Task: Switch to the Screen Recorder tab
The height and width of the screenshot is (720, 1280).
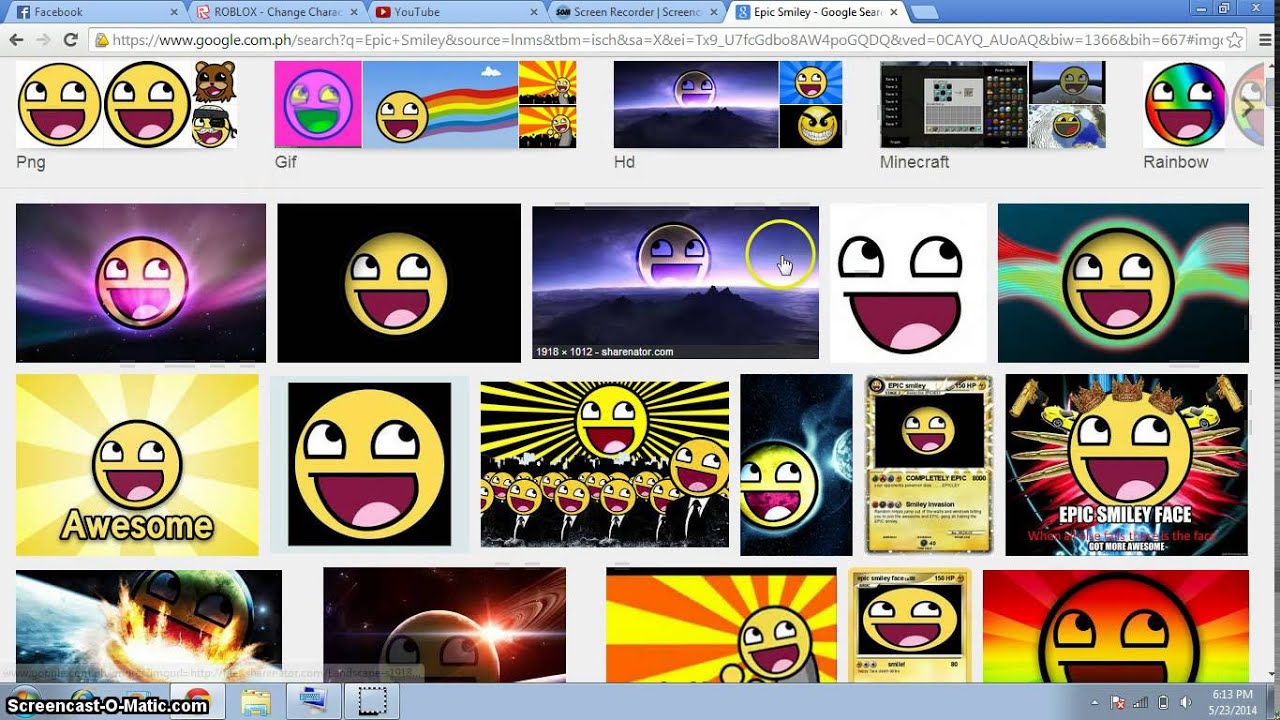Action: tap(634, 12)
